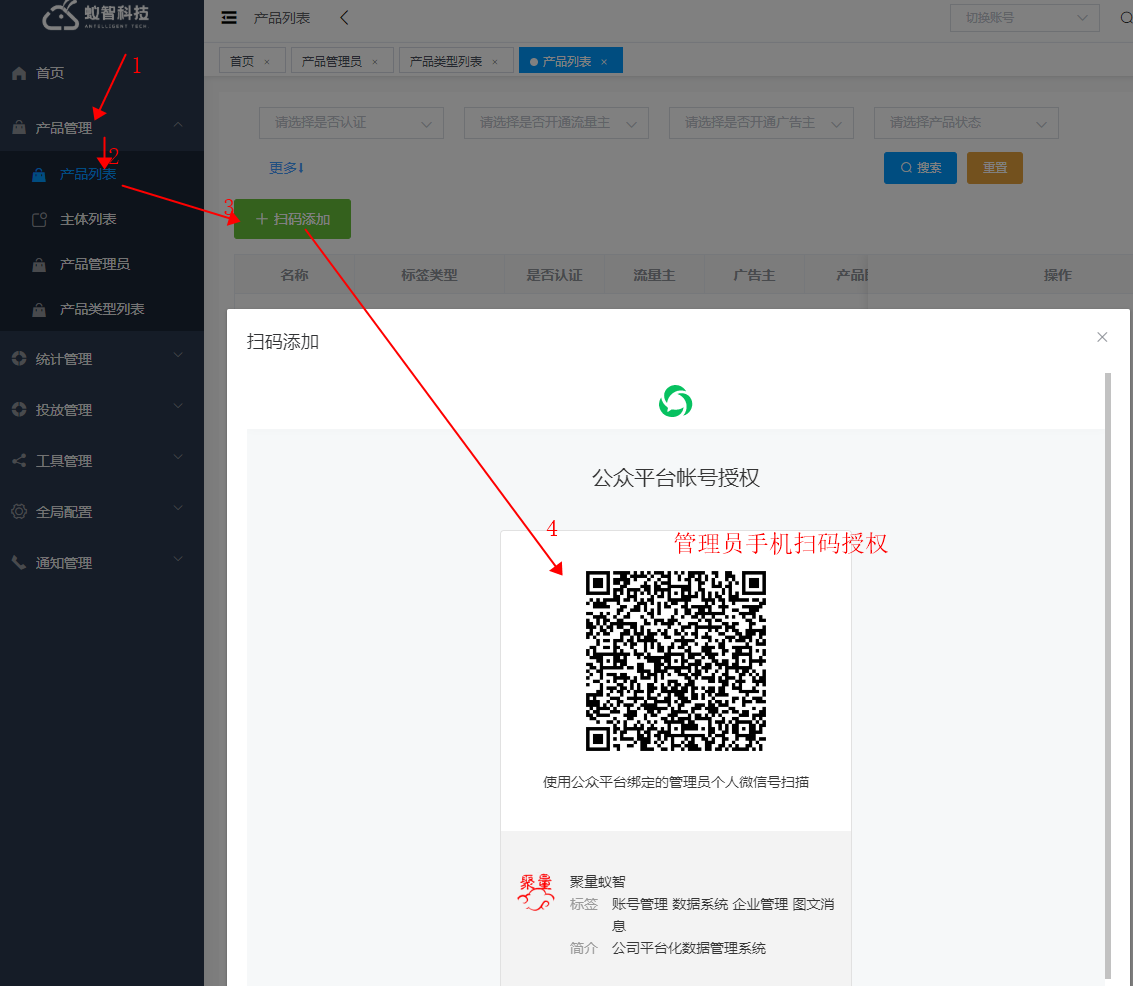The height and width of the screenshot is (986, 1133).
Task: Click the icon beside 投放管理
Action: (20, 410)
